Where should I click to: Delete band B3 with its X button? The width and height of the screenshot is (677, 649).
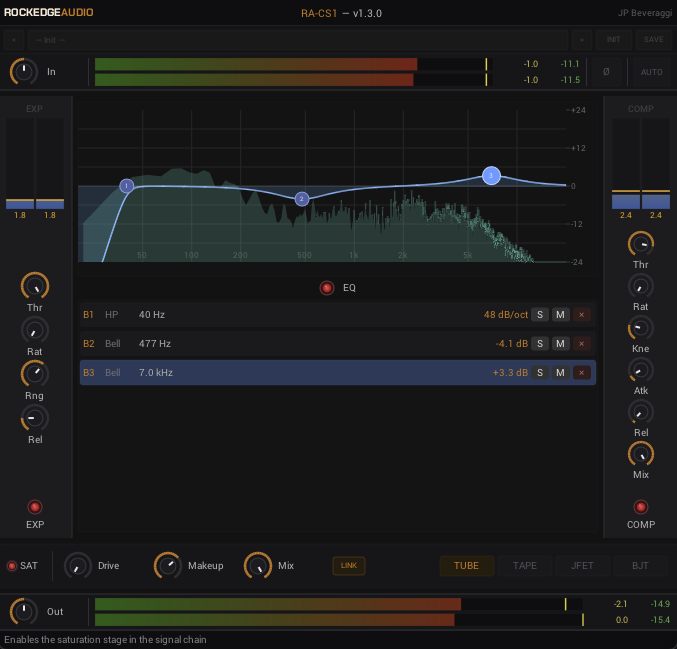[x=582, y=373]
